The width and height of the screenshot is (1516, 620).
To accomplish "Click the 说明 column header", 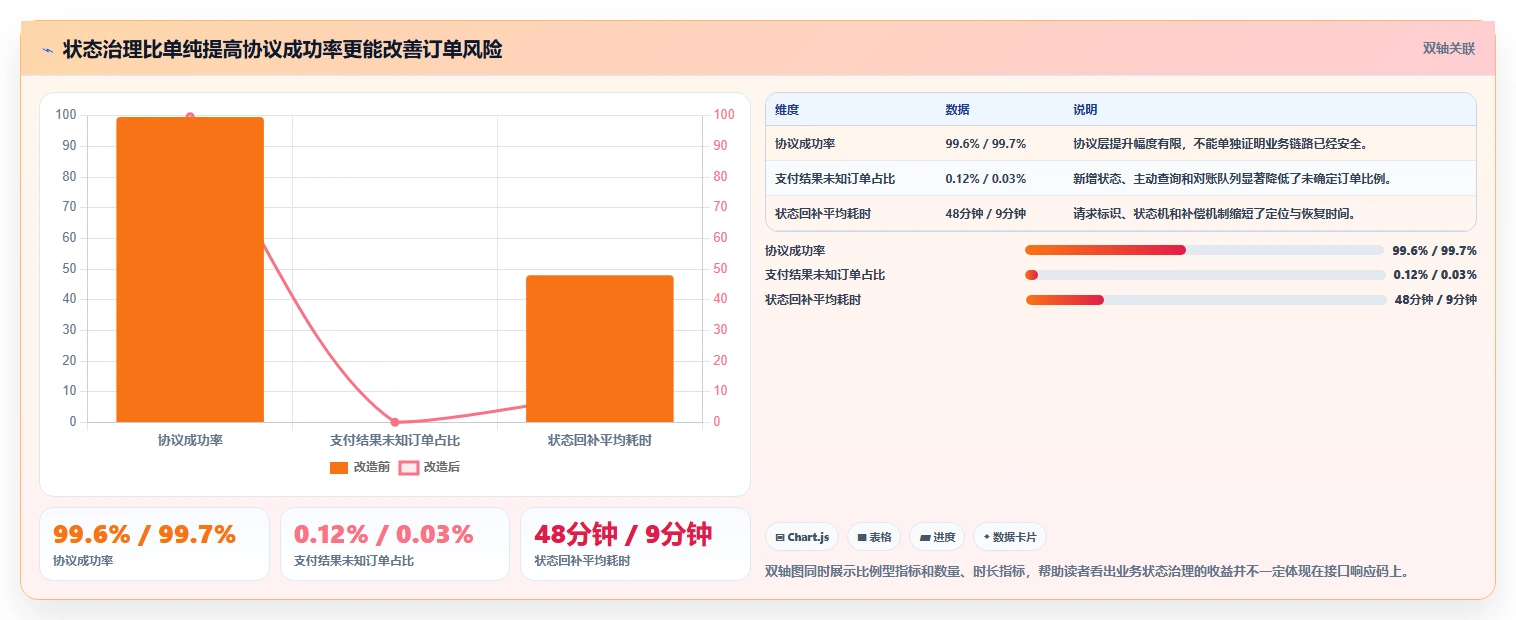I will [x=1085, y=110].
